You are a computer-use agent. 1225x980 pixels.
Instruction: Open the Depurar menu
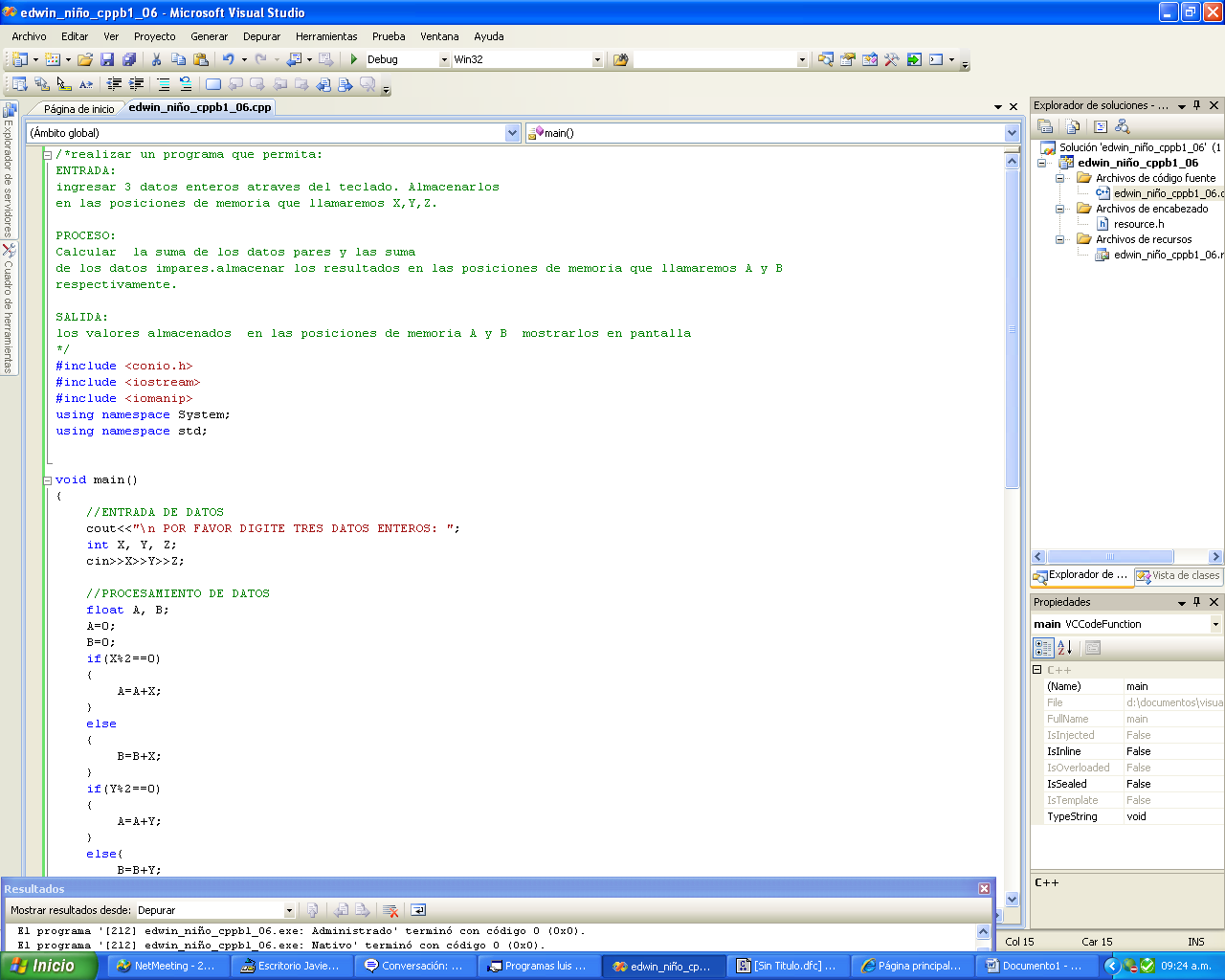(x=262, y=36)
